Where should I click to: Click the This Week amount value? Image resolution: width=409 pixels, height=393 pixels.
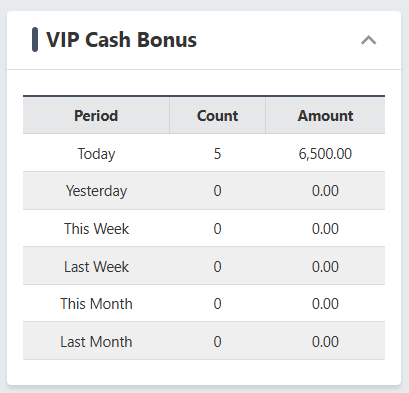(325, 229)
